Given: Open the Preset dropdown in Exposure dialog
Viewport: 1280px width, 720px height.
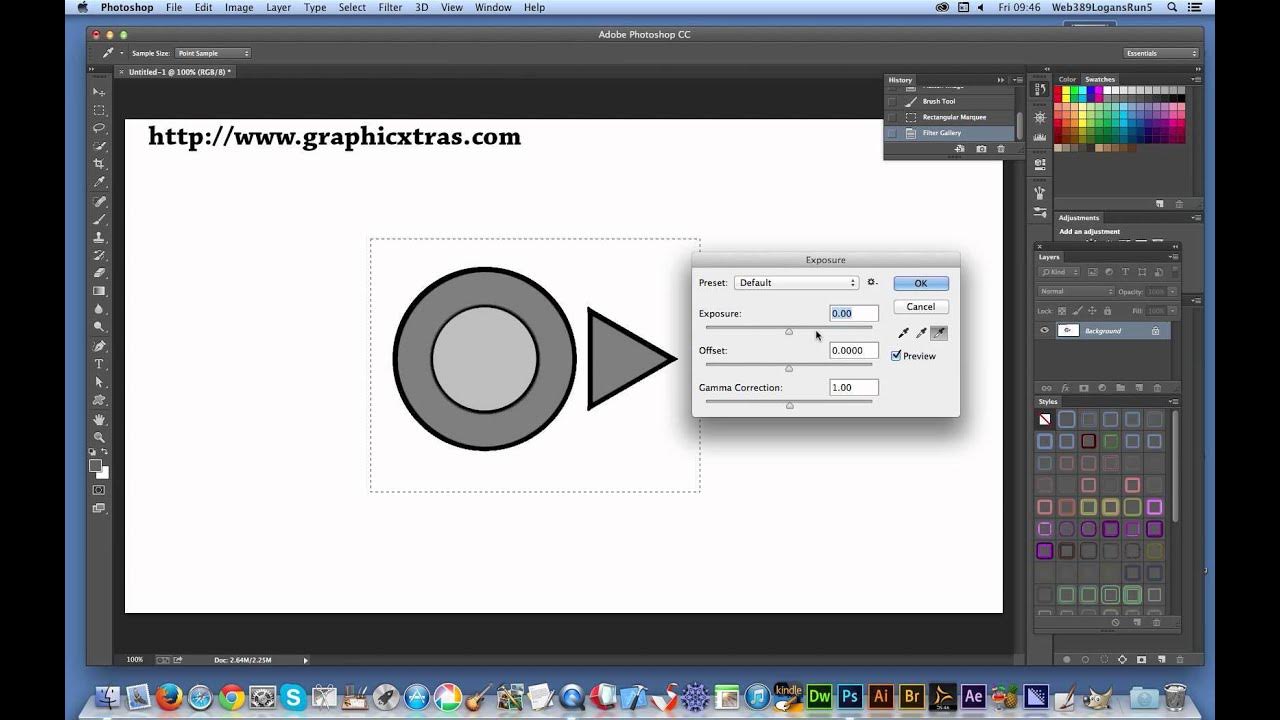Looking at the screenshot, I should [797, 283].
